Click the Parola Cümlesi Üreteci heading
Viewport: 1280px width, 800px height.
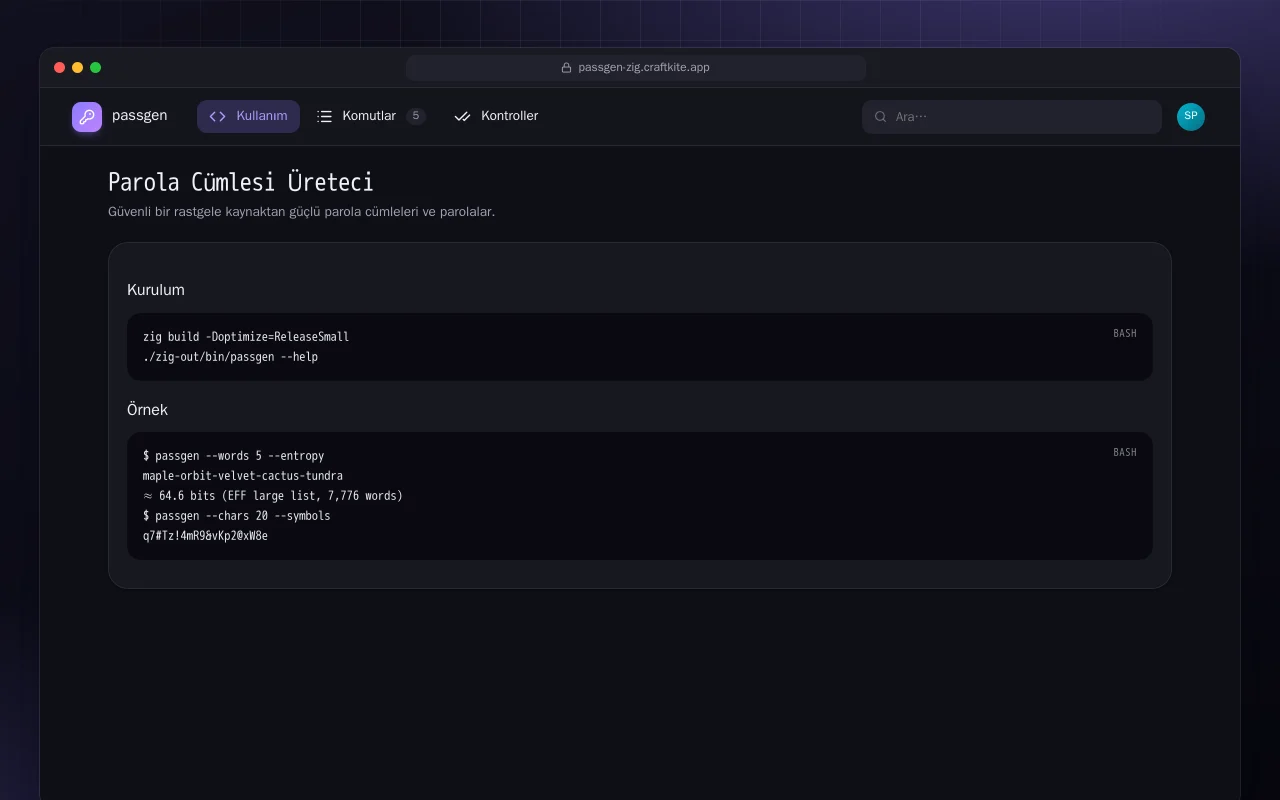click(x=241, y=182)
